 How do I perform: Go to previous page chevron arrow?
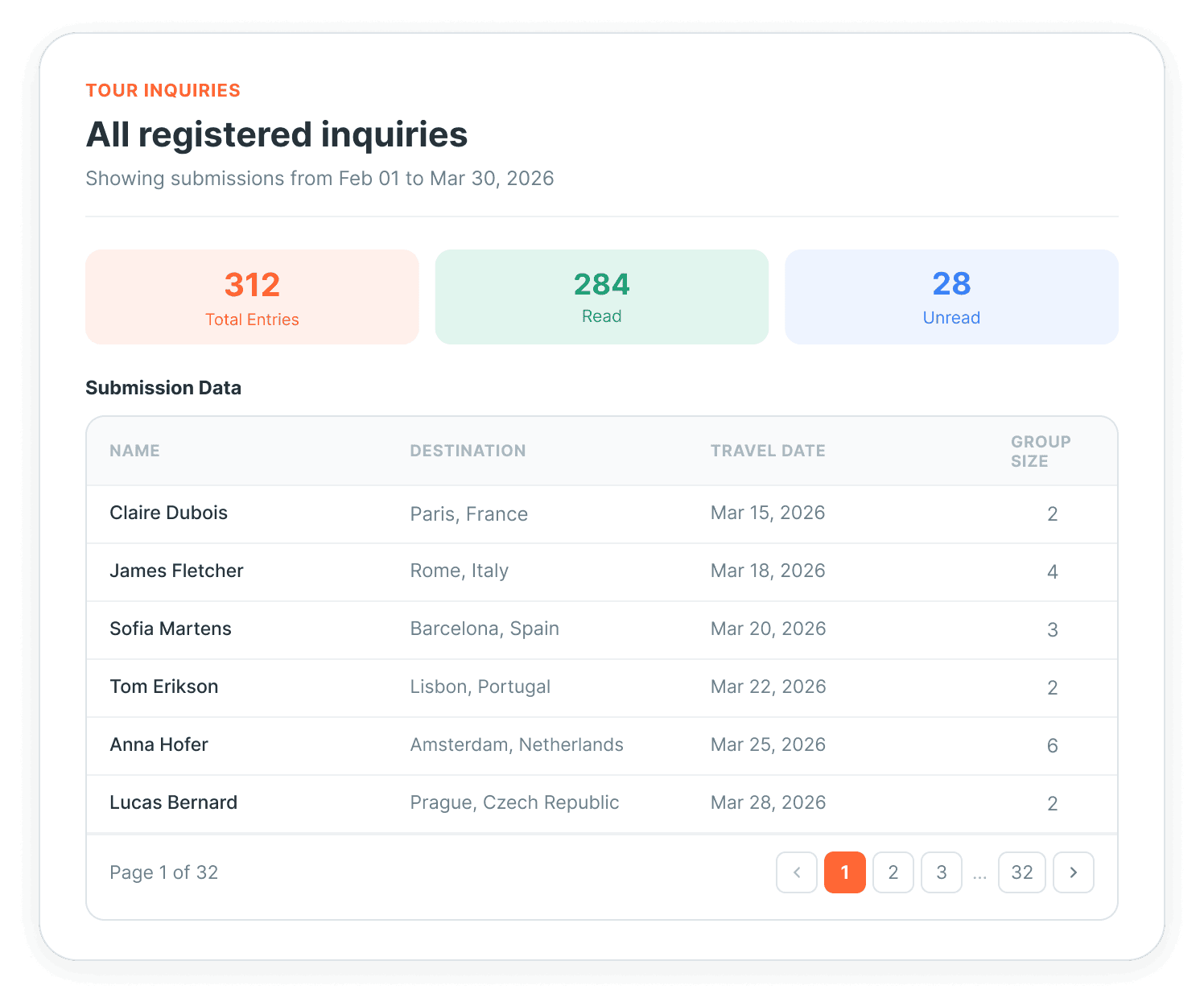tap(797, 872)
